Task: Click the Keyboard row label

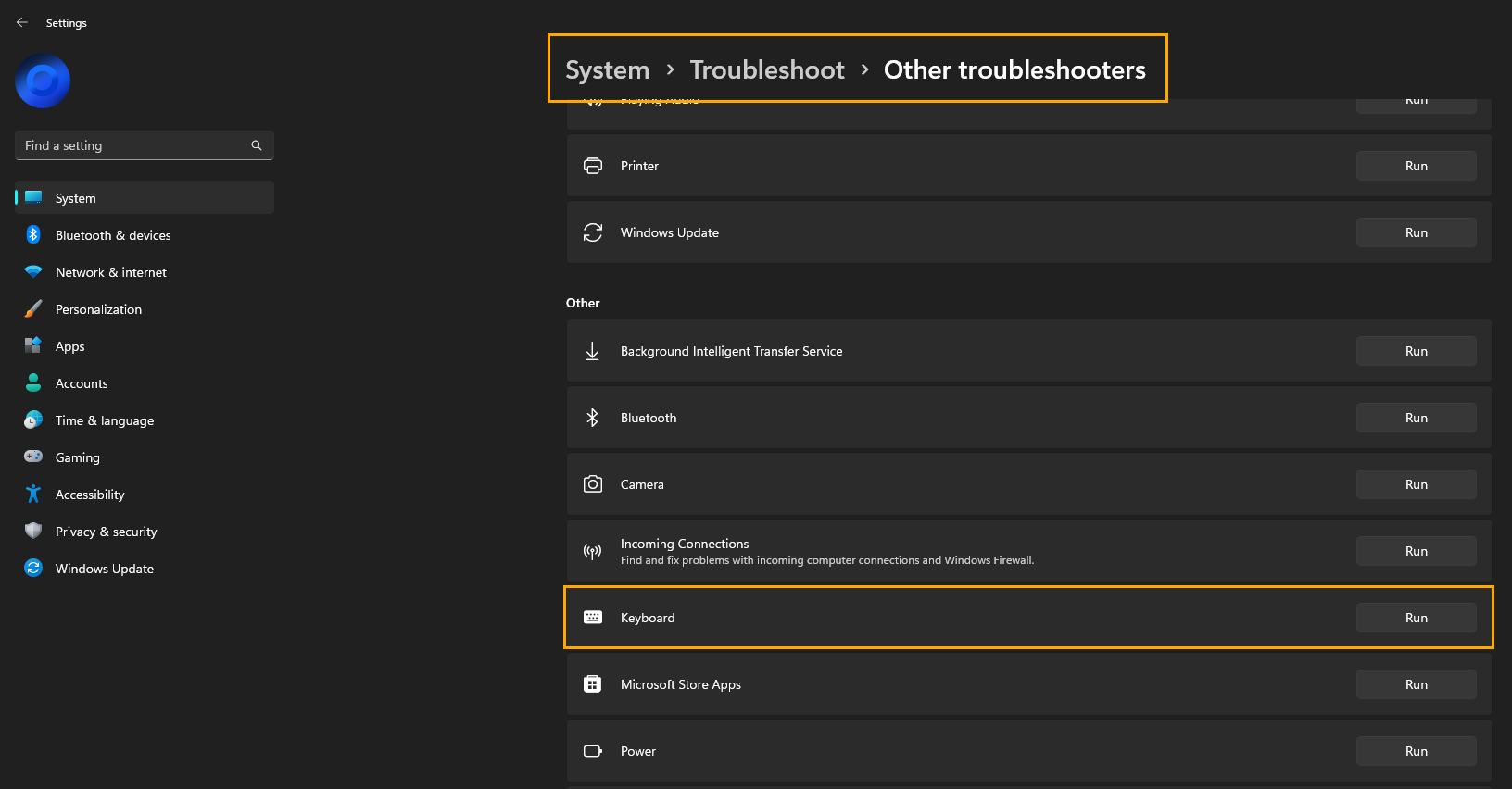Action: tap(648, 618)
